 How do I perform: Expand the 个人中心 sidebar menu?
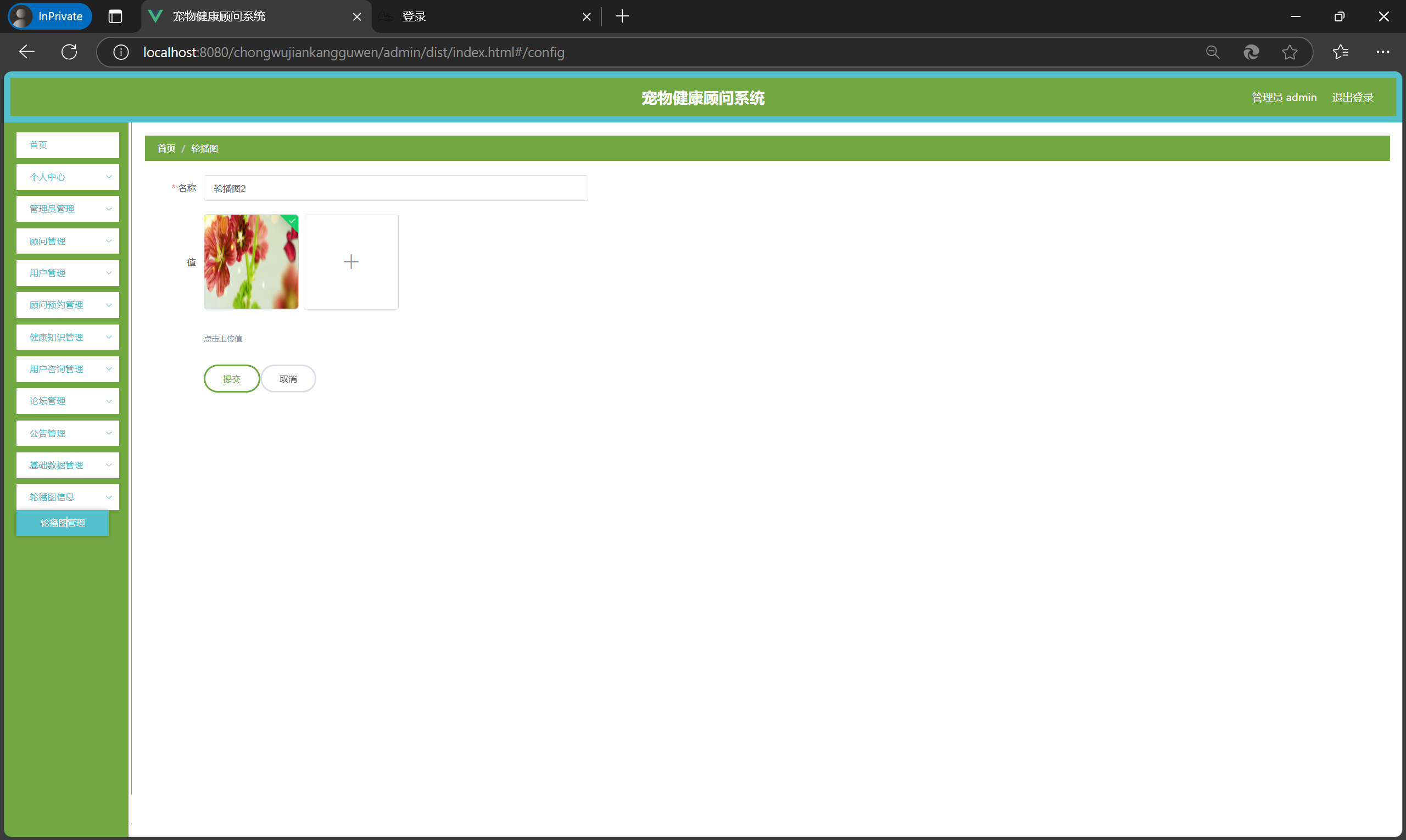(68, 177)
